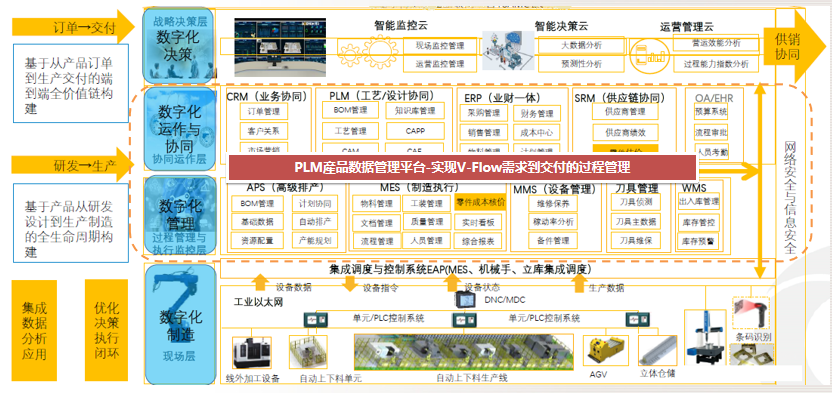This screenshot has height=393, width=832.
Task: Click the 自动上下料单元 cell icon
Action: tap(308, 352)
